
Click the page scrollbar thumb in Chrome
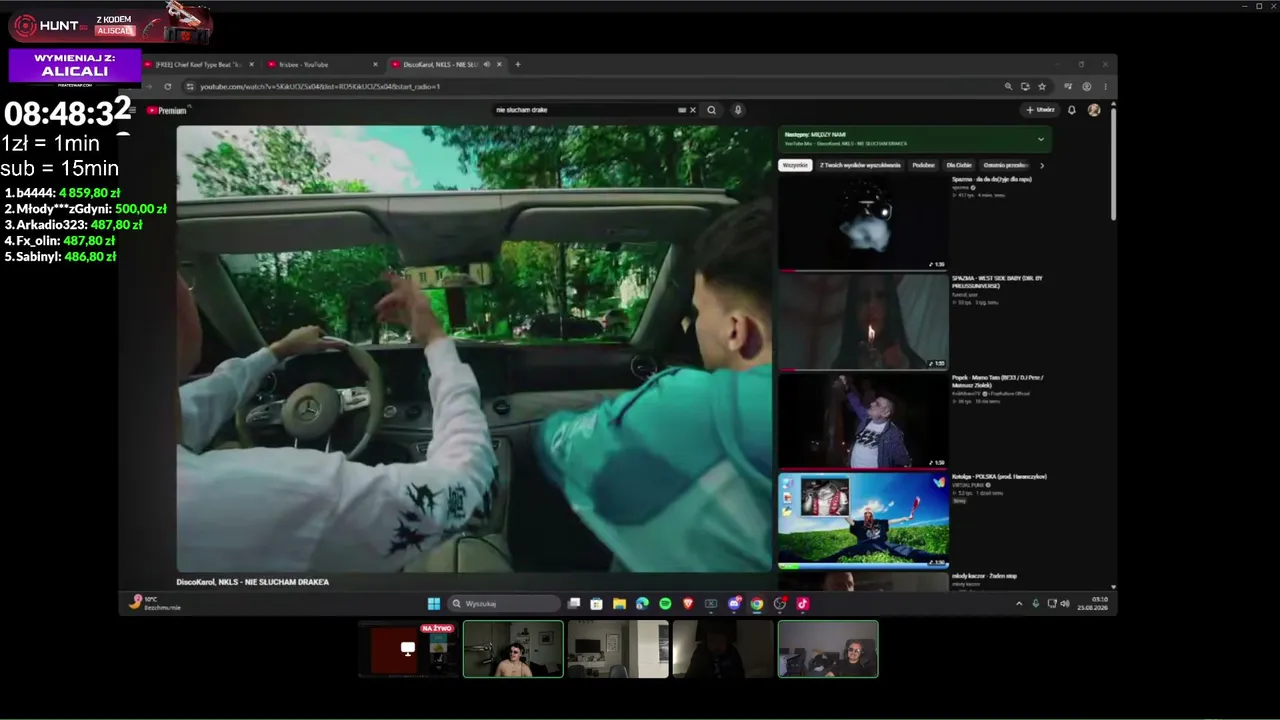click(x=1113, y=162)
